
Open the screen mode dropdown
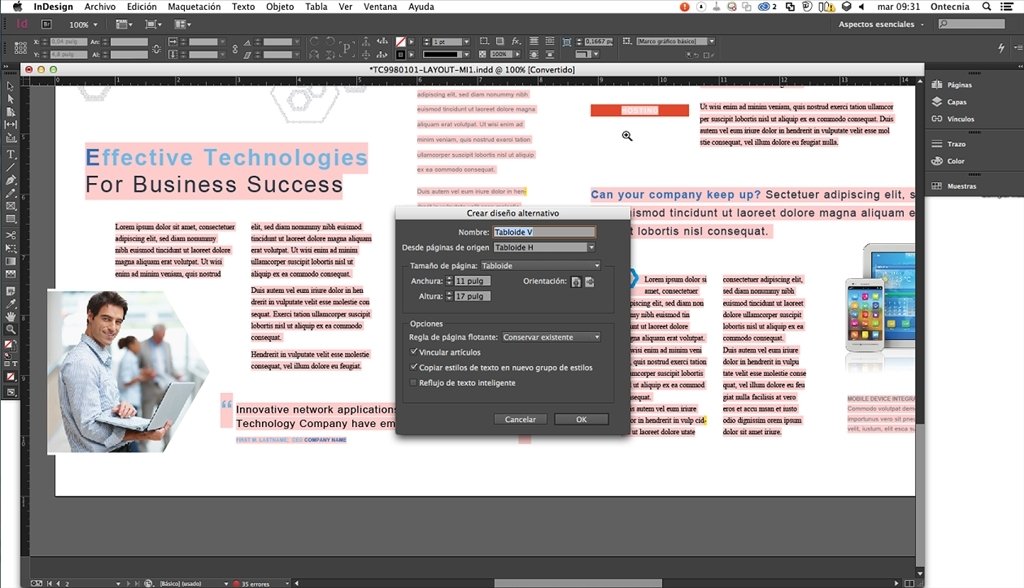pyautogui.click(x=153, y=24)
